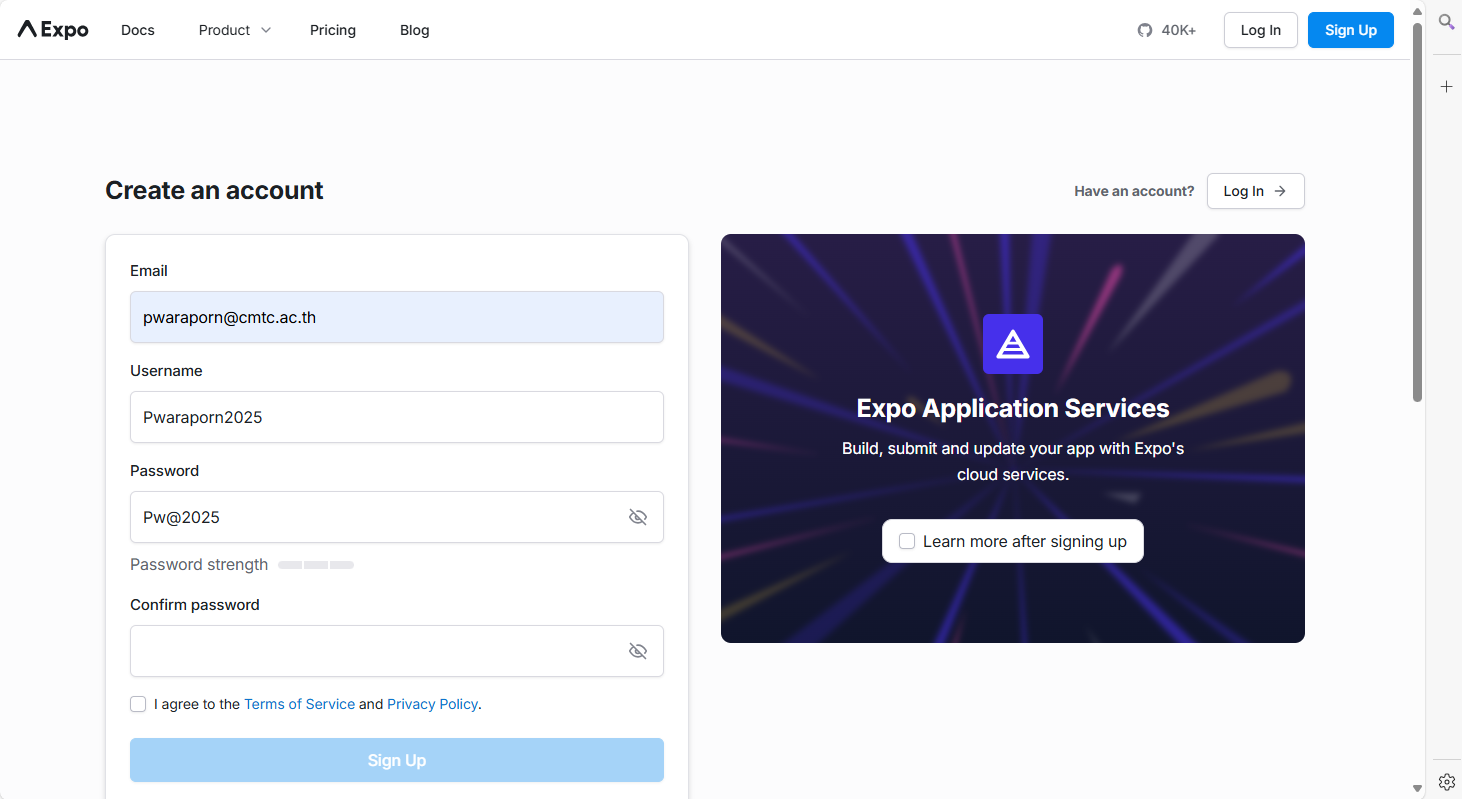Click the Expo logo in the header
The image size is (1462, 799).
(53, 30)
